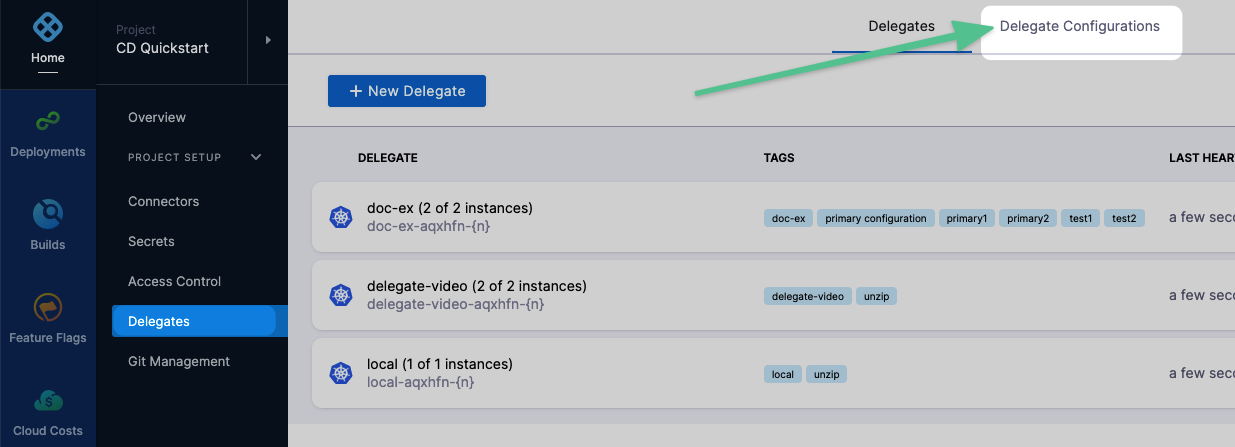1235x447 pixels.
Task: Open the doc-ex delegate row
Action: click(x=773, y=217)
